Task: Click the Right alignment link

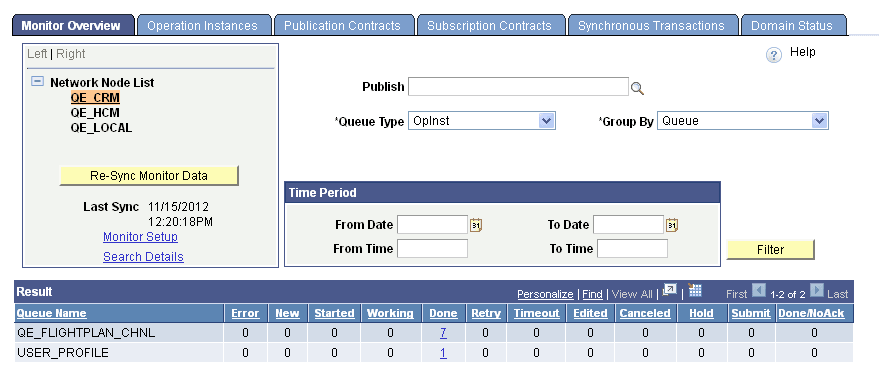Action: point(71,54)
